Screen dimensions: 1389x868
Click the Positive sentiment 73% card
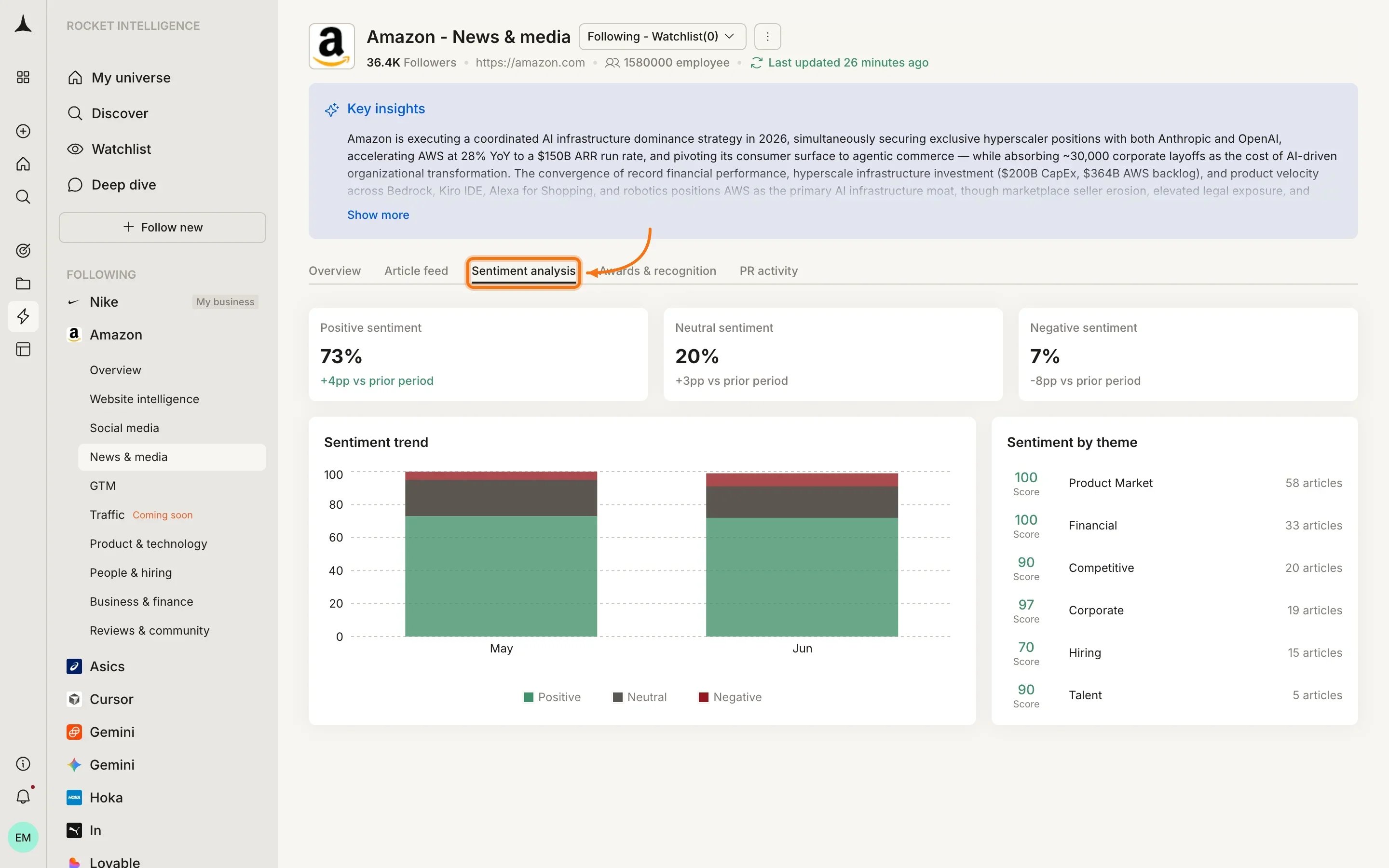pyautogui.click(x=478, y=354)
